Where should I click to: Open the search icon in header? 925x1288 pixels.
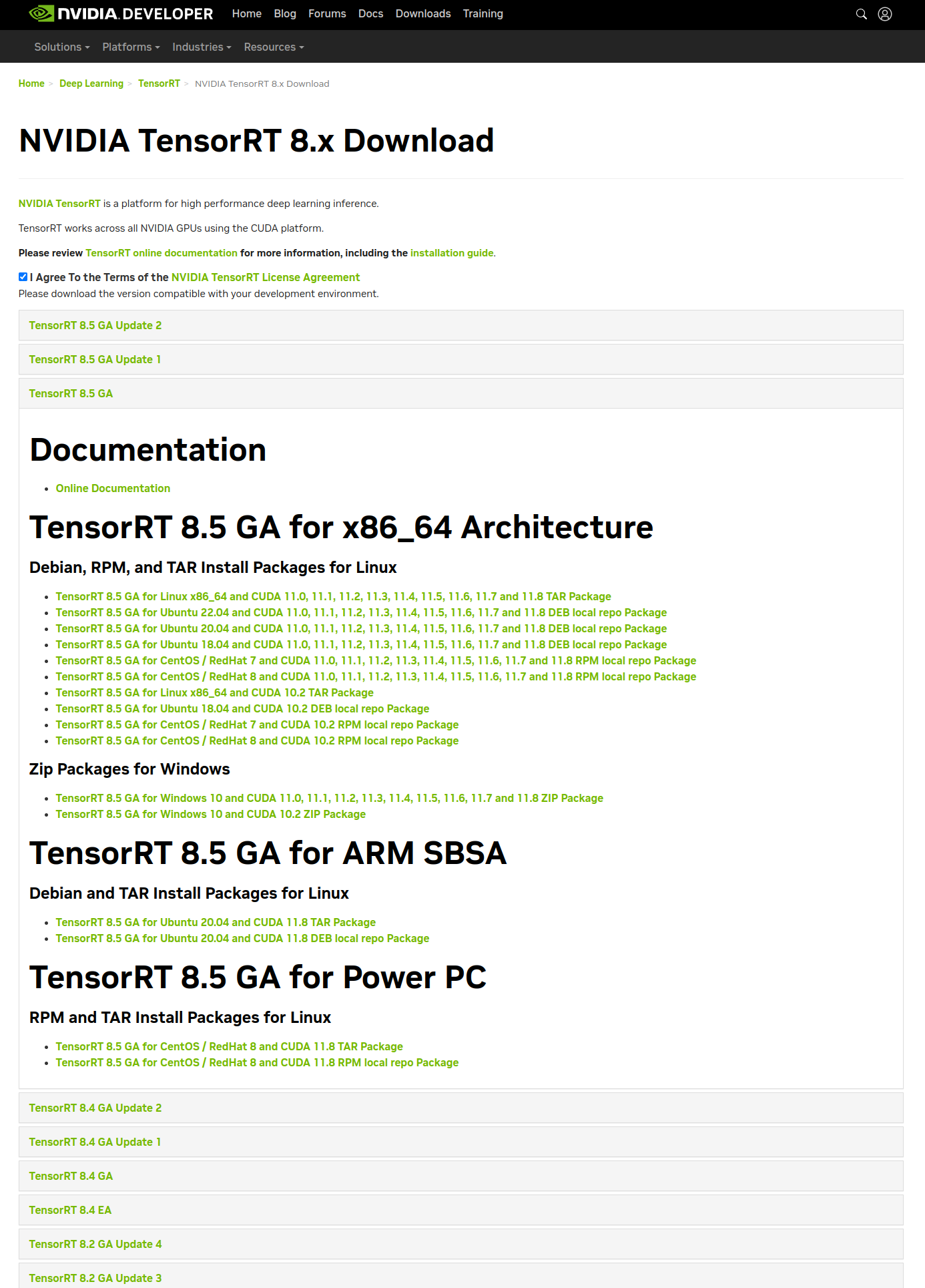coord(862,14)
